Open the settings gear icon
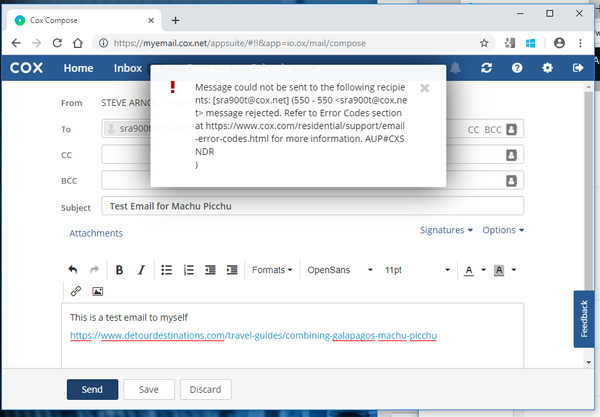 (548, 68)
